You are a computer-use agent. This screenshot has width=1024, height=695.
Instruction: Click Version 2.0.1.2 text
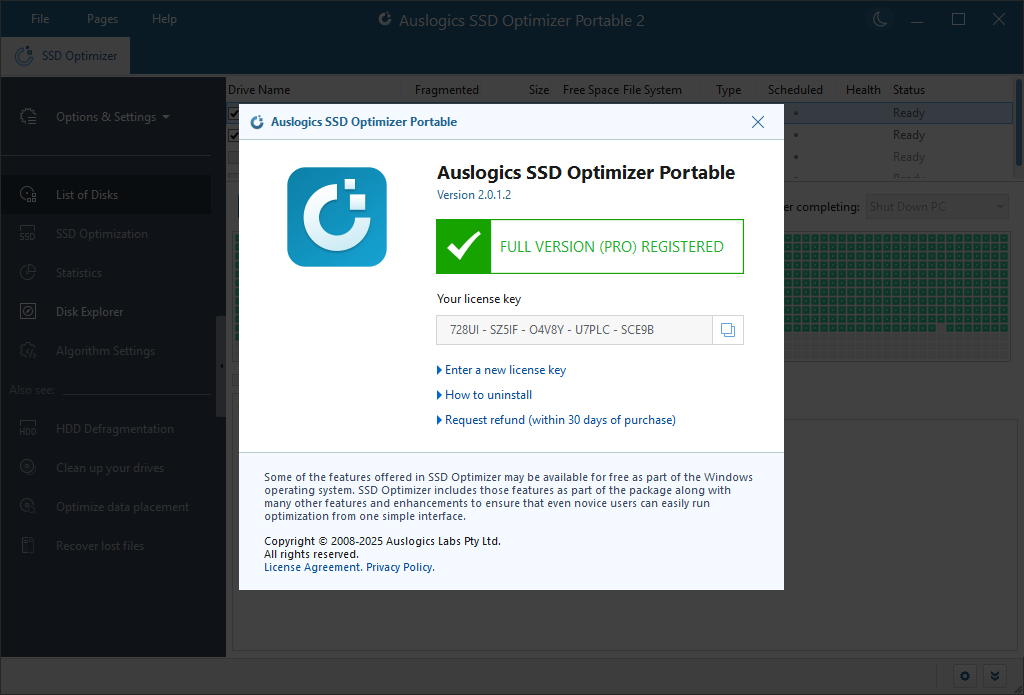point(473,195)
